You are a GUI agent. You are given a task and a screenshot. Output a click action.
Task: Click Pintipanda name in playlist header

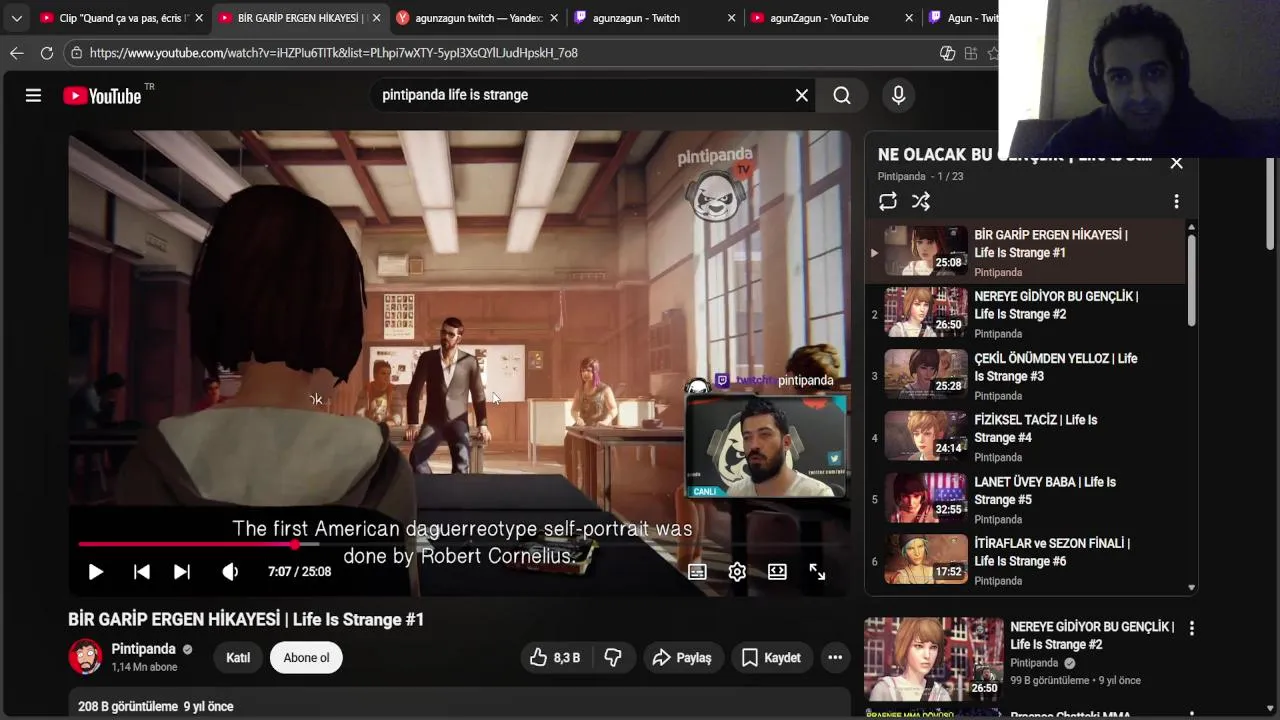[x=902, y=176]
